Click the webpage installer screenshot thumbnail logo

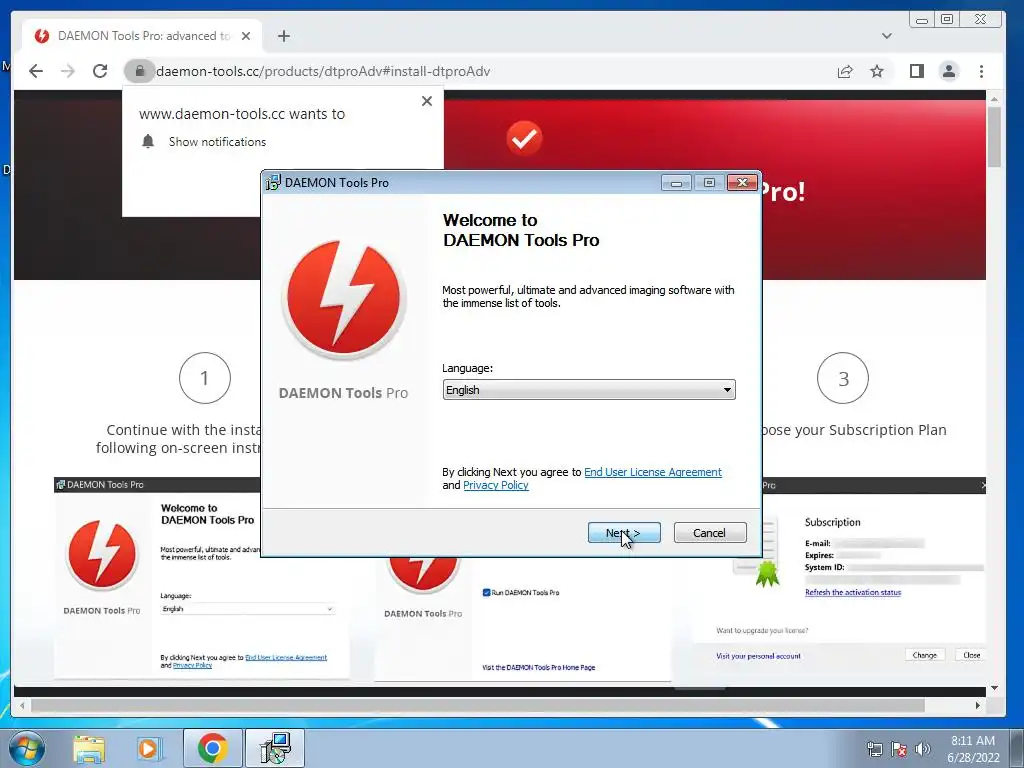(102, 554)
